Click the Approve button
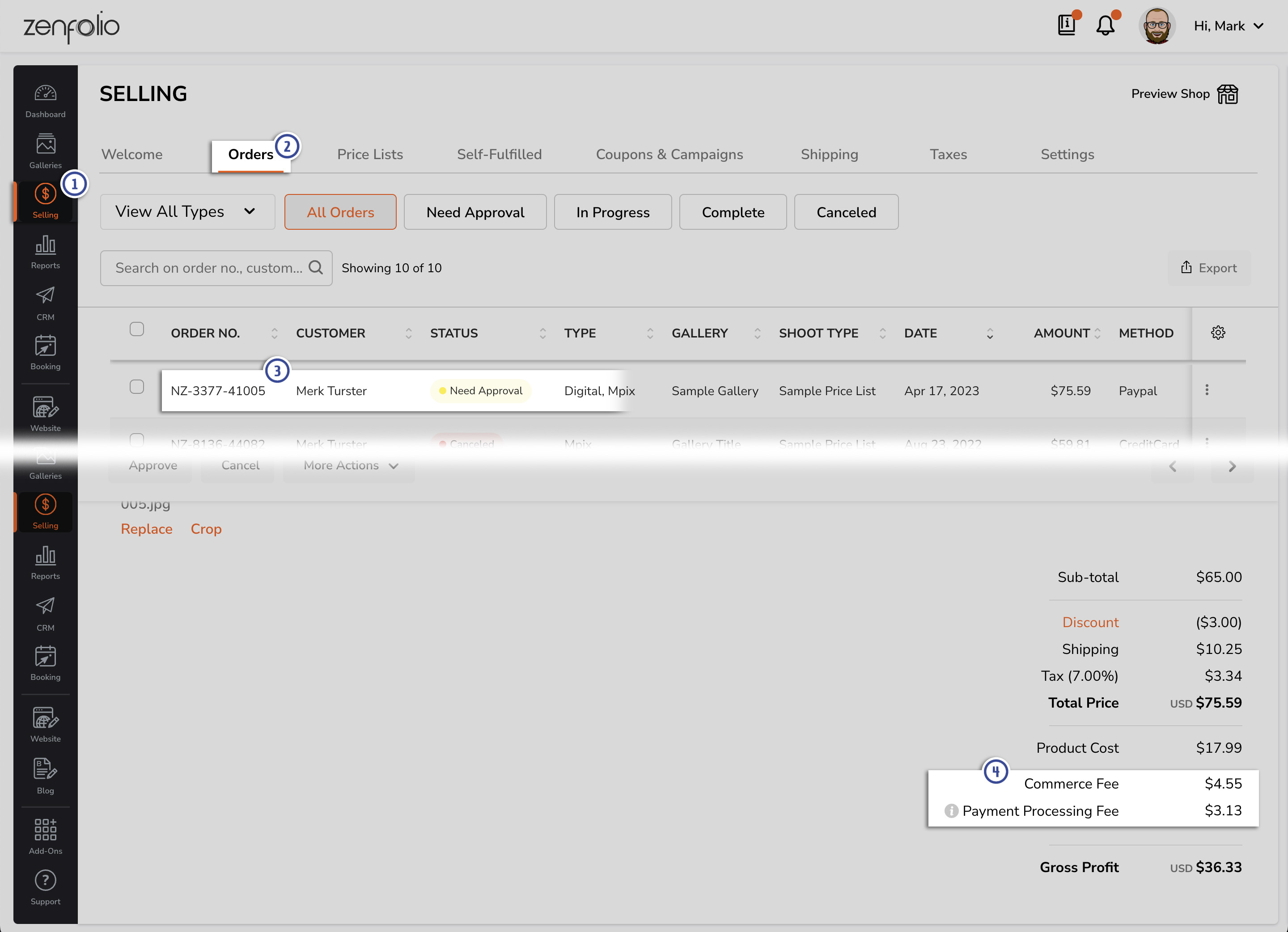Image resolution: width=1288 pixels, height=932 pixels. coord(153,465)
